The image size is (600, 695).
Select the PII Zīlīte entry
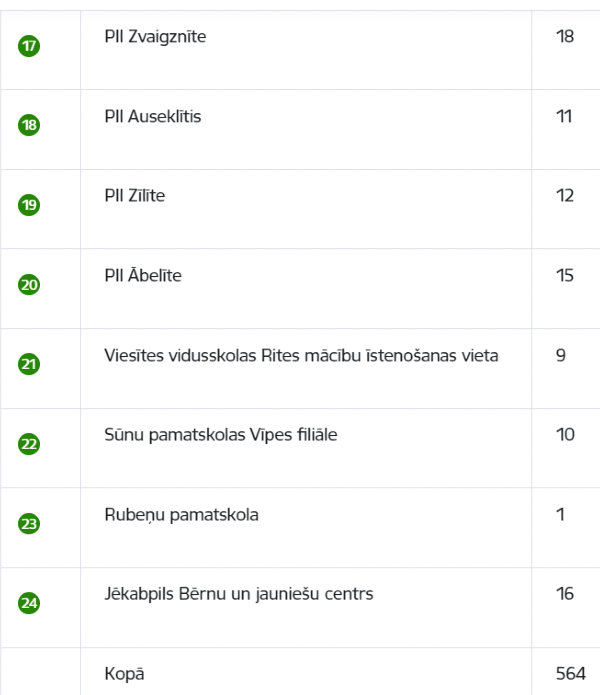pyautogui.click(x=135, y=195)
